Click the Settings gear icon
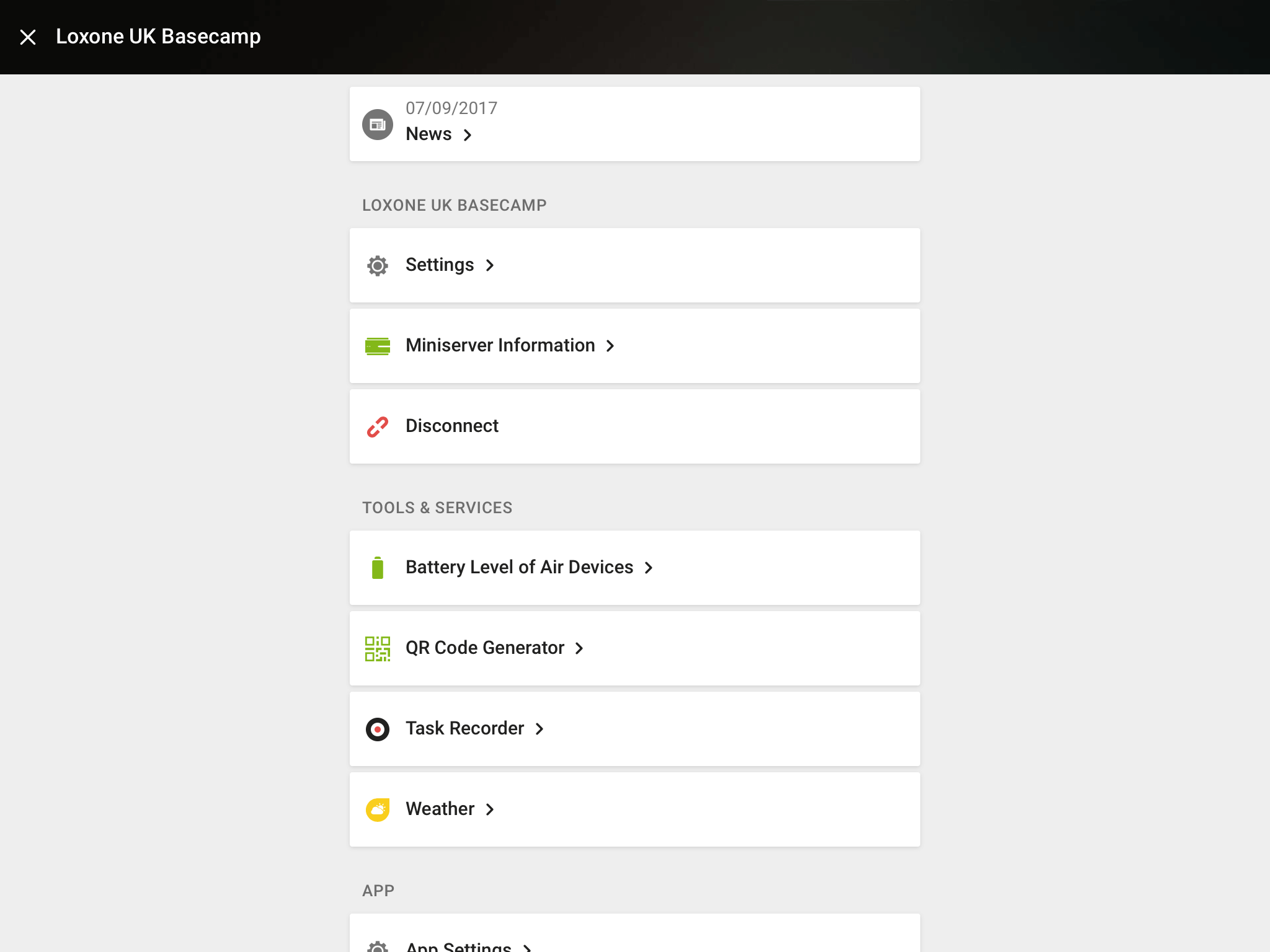 coord(378,265)
